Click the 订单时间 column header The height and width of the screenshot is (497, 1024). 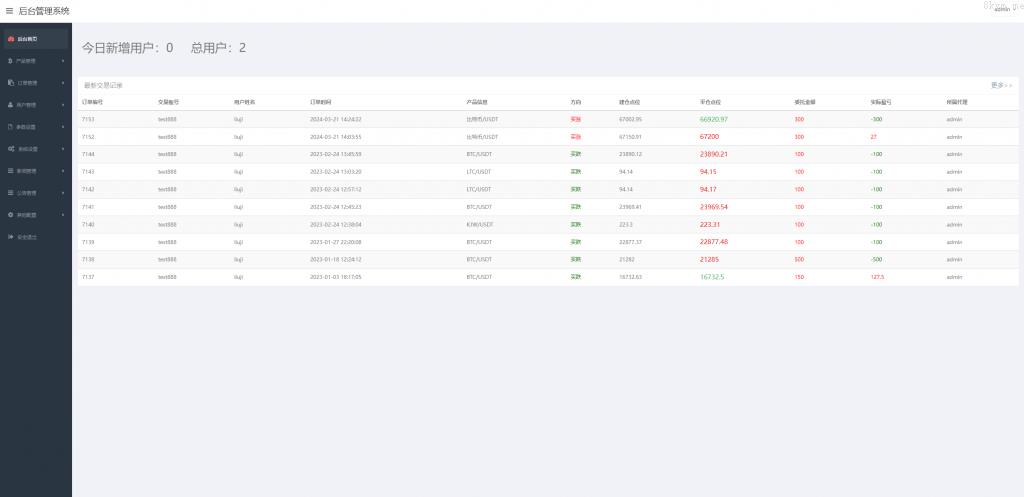click(321, 102)
